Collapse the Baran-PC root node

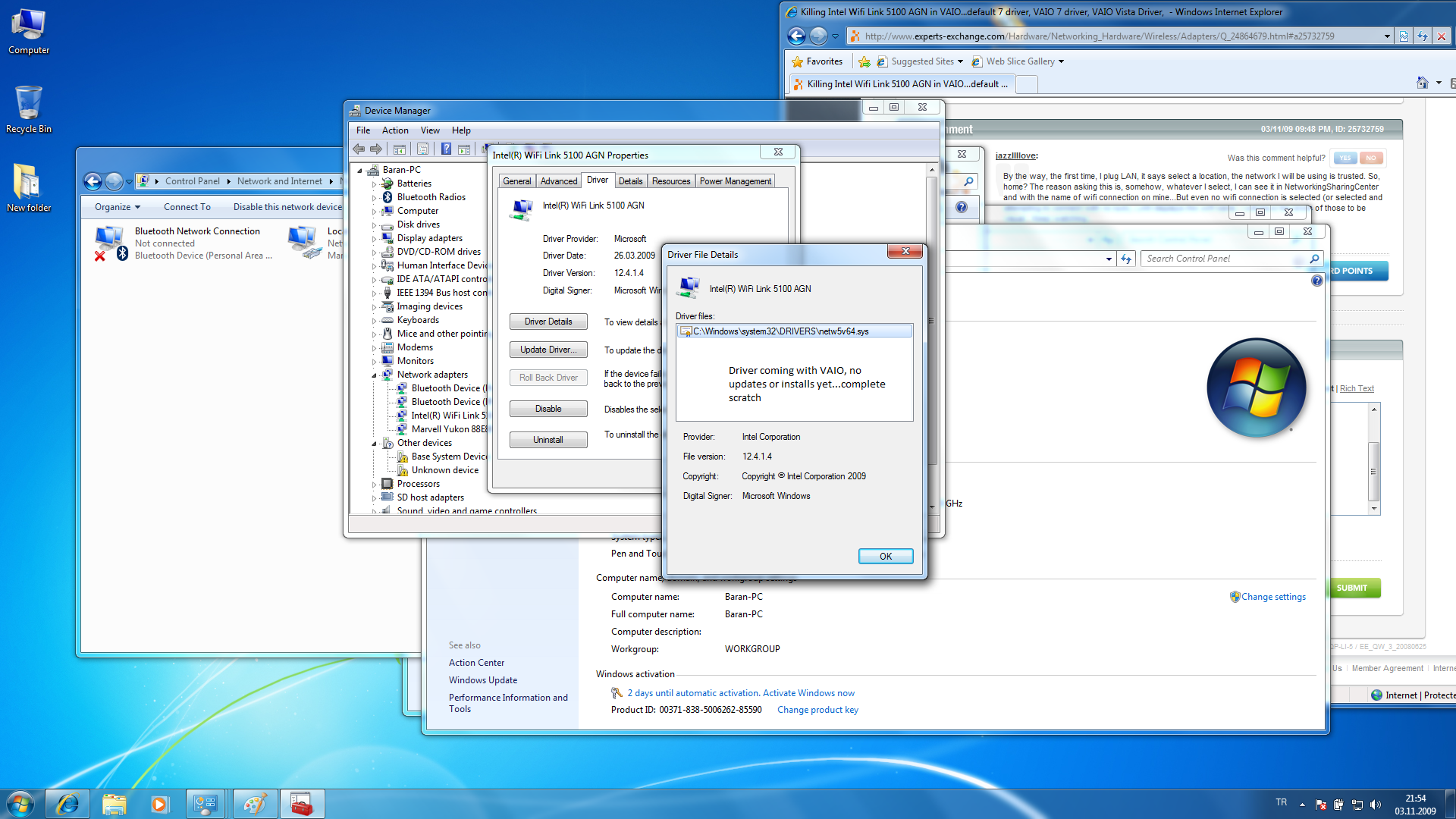click(359, 170)
